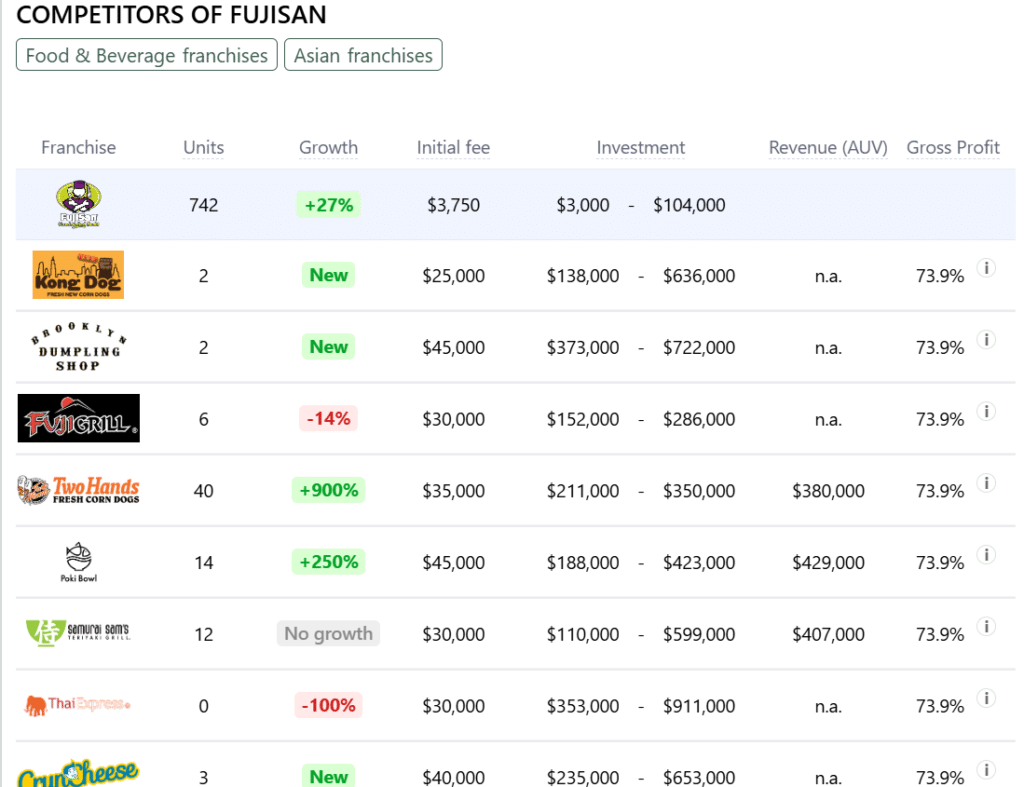Select the 12 units value

point(204,634)
